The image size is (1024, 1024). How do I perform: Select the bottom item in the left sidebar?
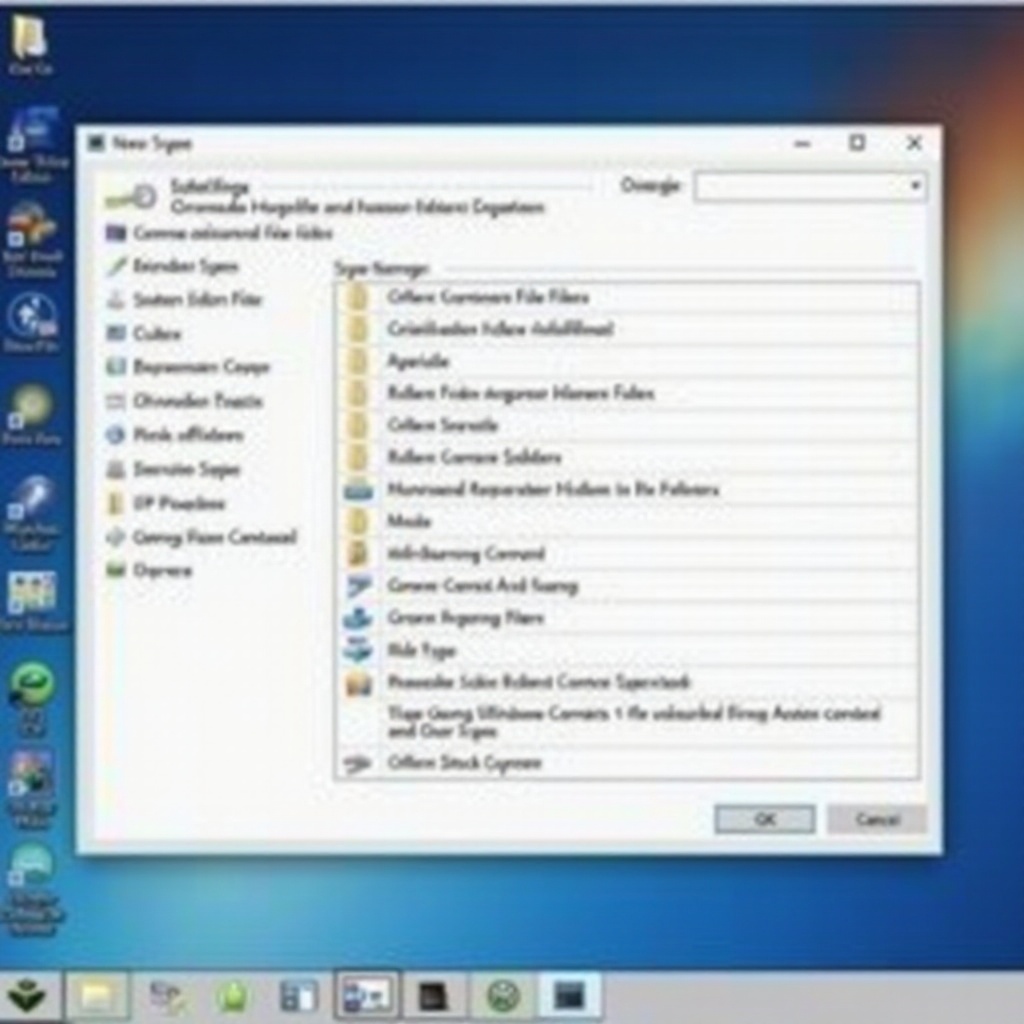point(160,570)
